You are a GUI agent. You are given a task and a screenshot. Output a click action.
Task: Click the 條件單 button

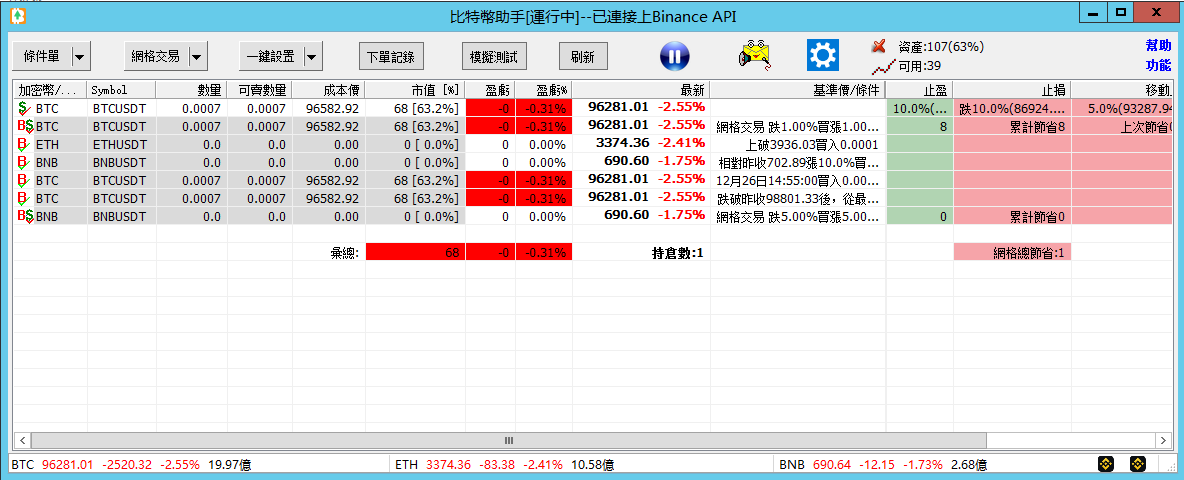(x=42, y=56)
